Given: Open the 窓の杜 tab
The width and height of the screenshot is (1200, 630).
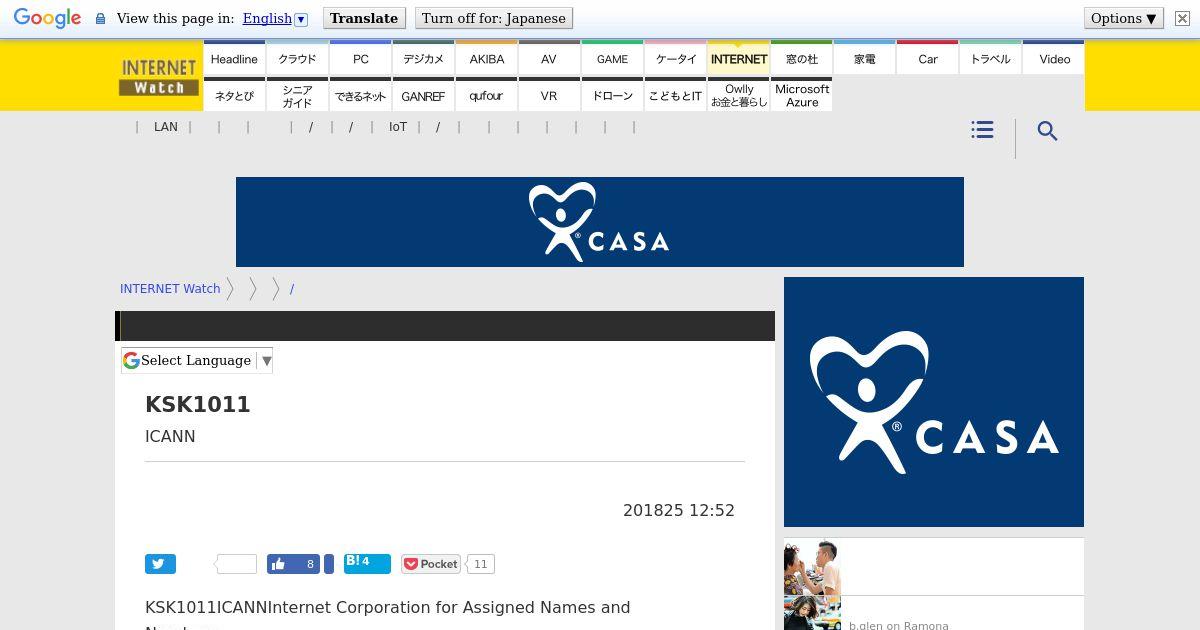Looking at the screenshot, I should pos(801,58).
